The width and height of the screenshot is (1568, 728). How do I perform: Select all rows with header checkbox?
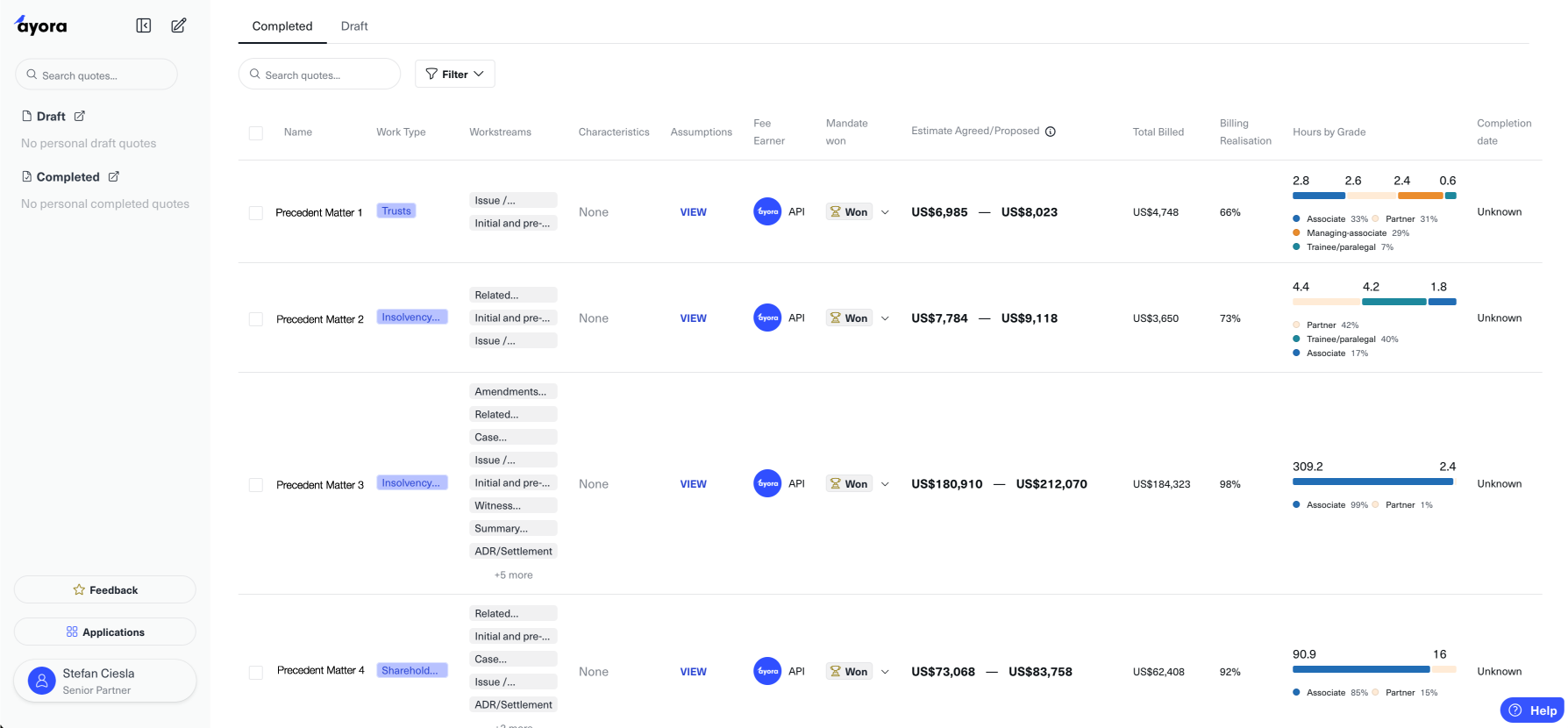[x=256, y=133]
